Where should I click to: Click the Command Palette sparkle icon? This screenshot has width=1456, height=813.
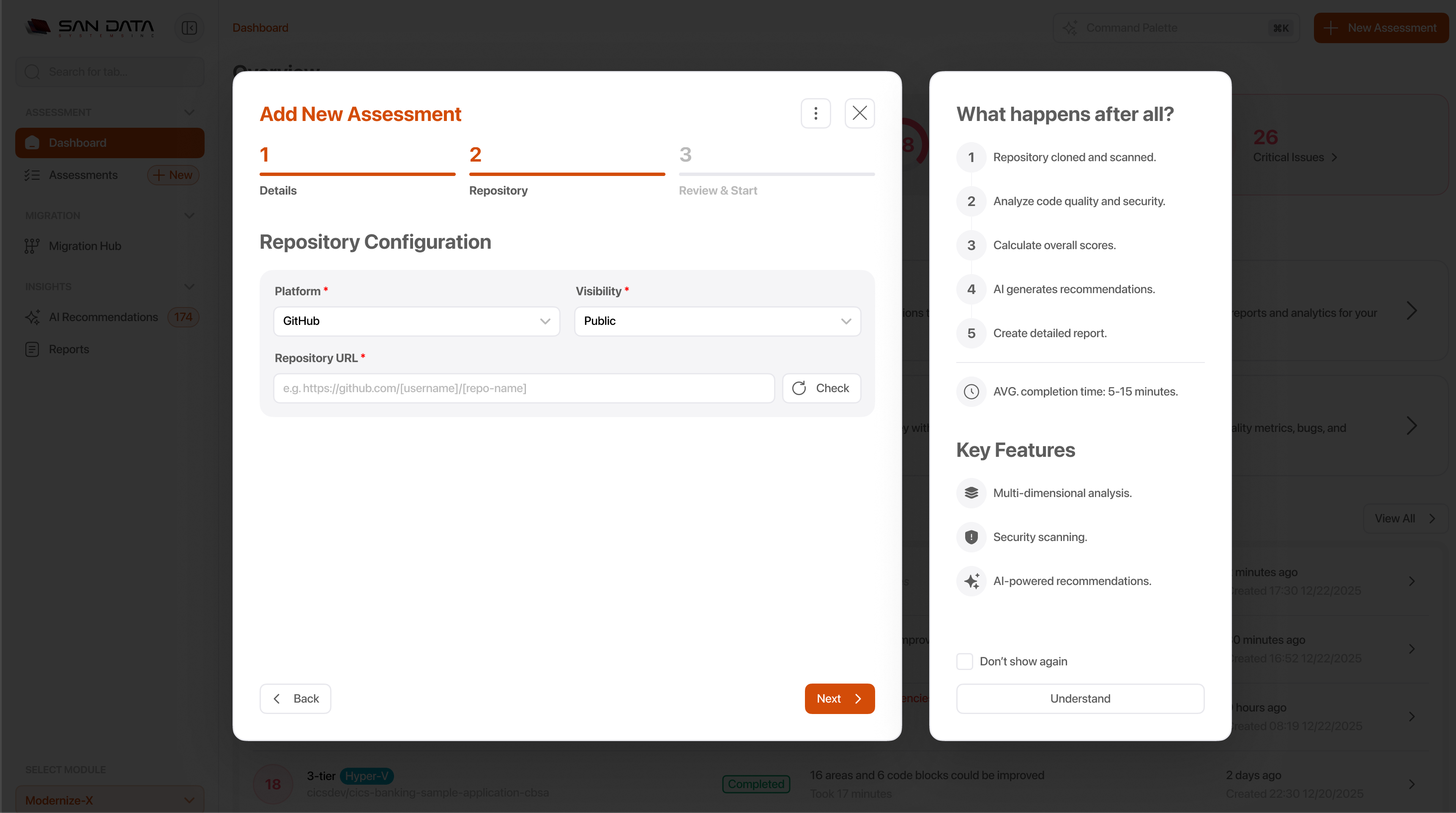click(x=1070, y=27)
